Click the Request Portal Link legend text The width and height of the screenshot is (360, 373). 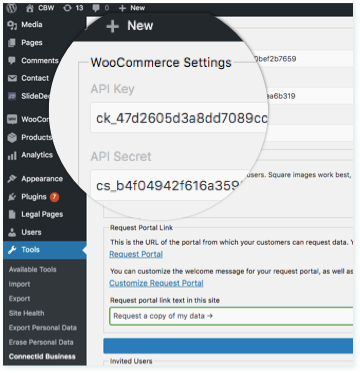[141, 228]
